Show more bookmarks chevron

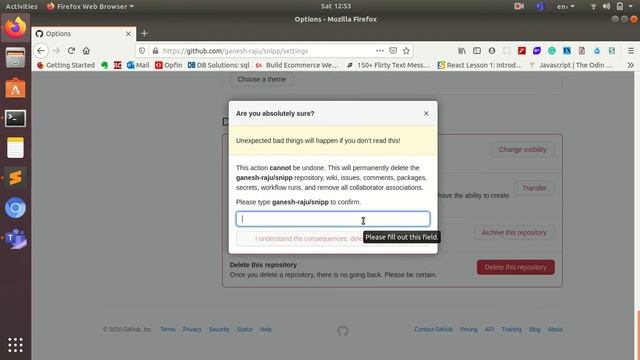coord(631,65)
